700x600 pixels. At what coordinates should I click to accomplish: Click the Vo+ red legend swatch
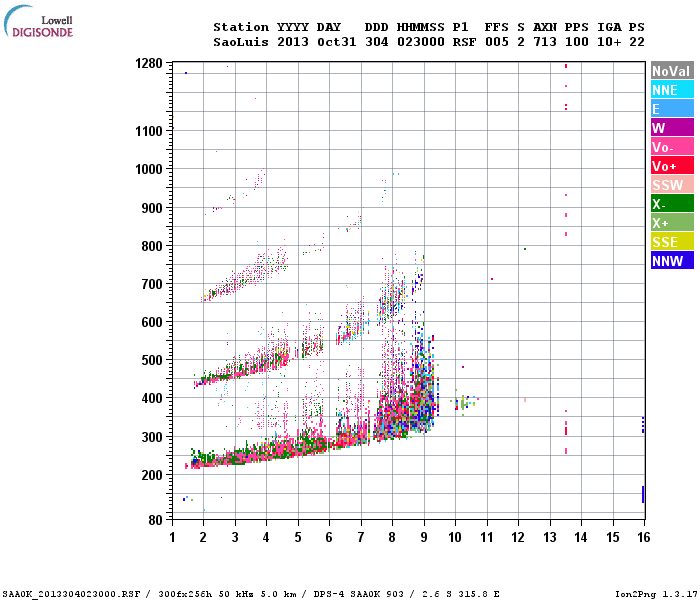point(672,166)
